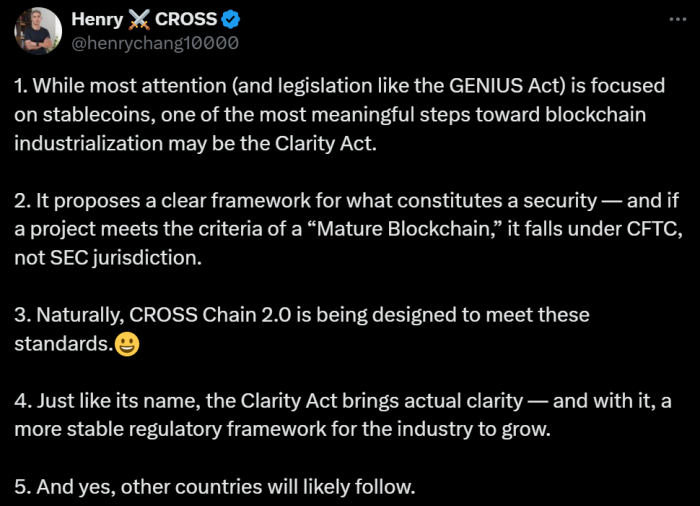The height and width of the screenshot is (506, 700).
Task: Open the three-dot more options menu
Action: point(678,19)
